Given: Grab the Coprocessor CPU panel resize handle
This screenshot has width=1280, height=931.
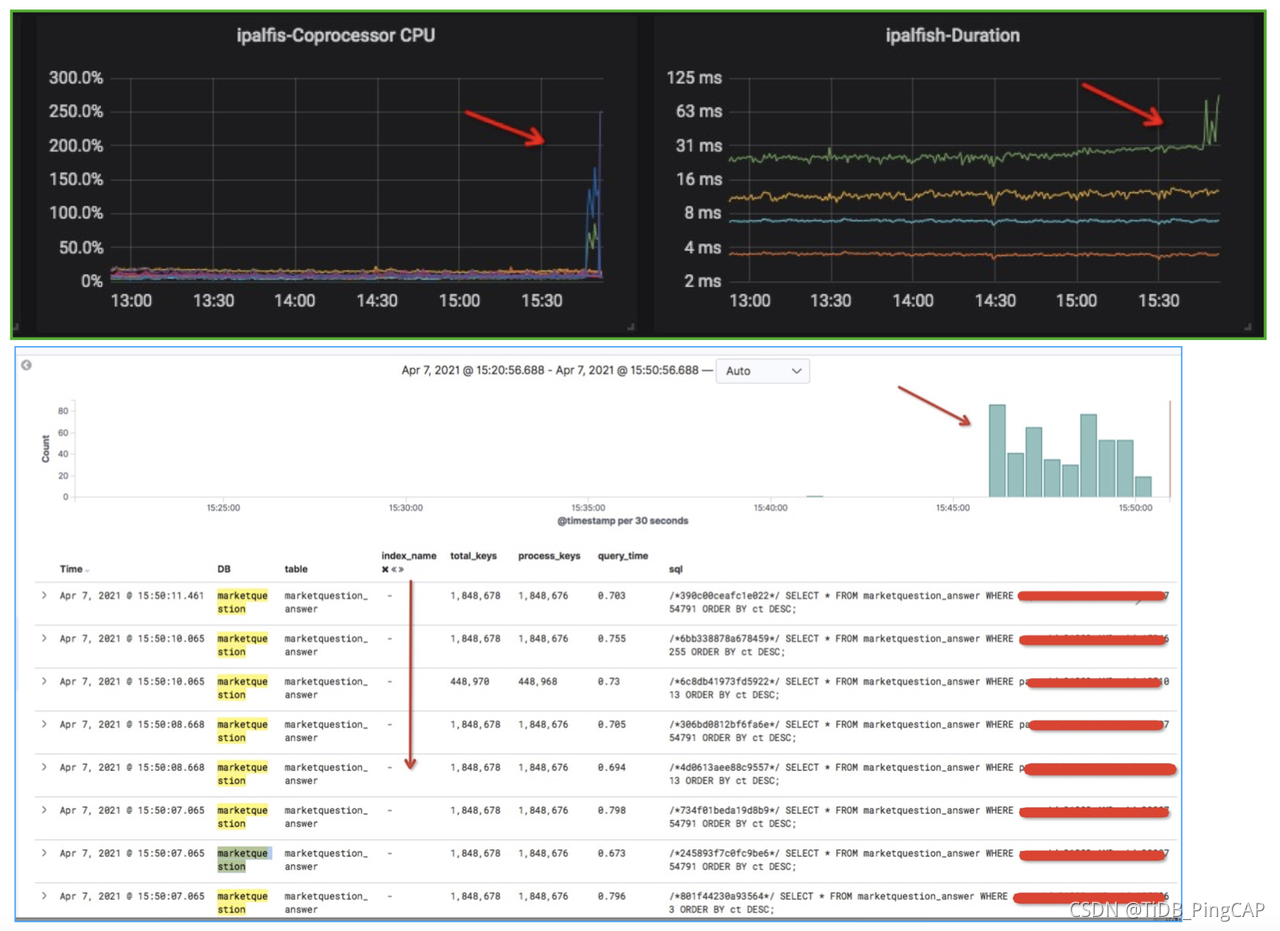Looking at the screenshot, I should point(631,326).
